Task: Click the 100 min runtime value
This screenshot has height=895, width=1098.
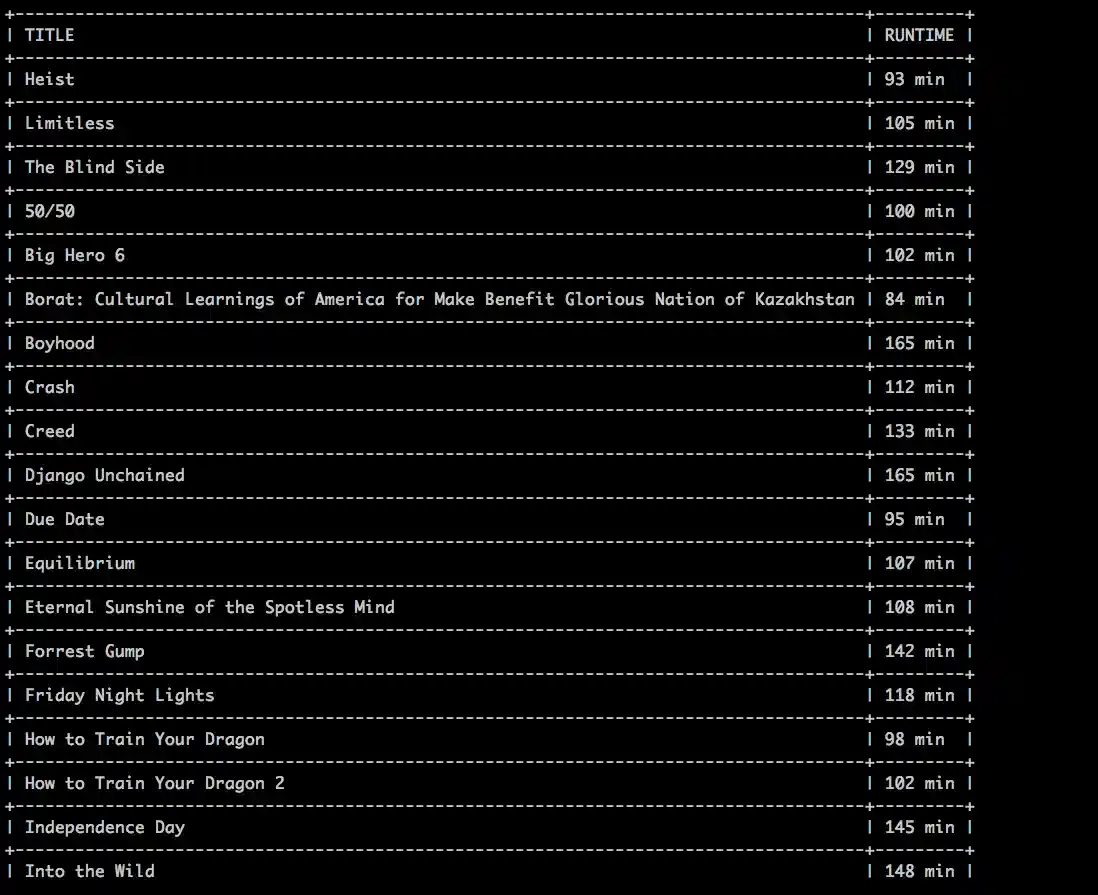Action: [x=919, y=211]
